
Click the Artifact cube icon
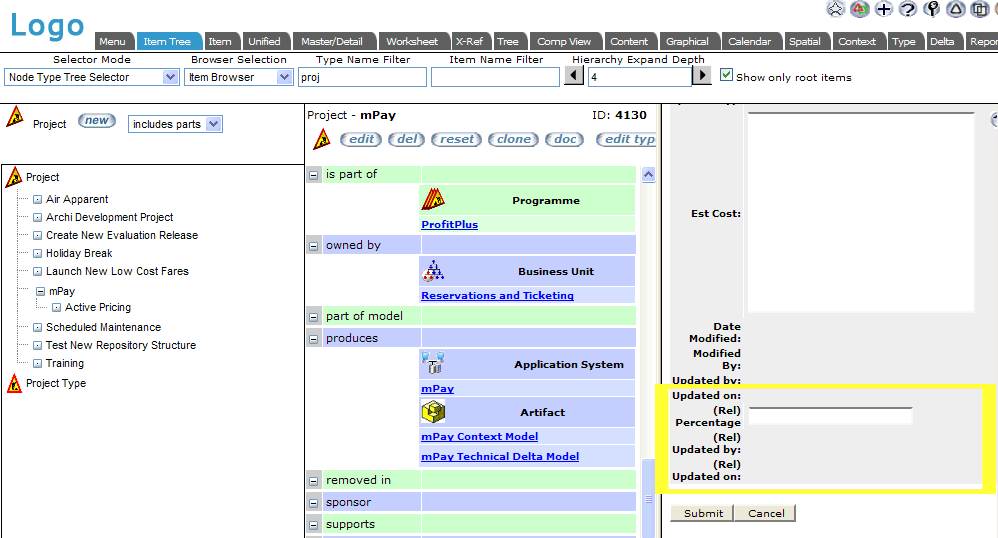click(x=433, y=411)
